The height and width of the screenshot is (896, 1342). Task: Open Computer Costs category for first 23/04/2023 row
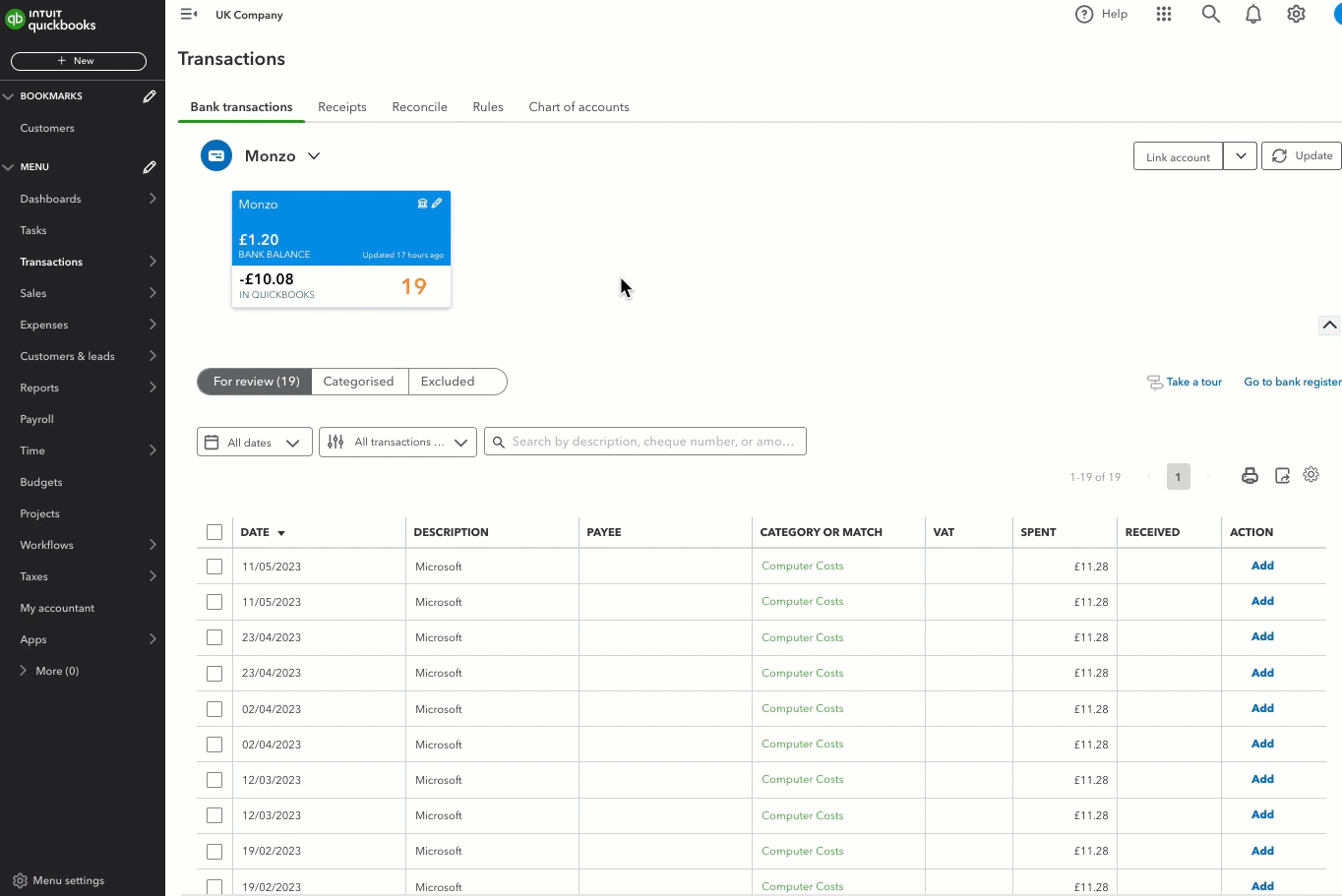click(x=803, y=637)
